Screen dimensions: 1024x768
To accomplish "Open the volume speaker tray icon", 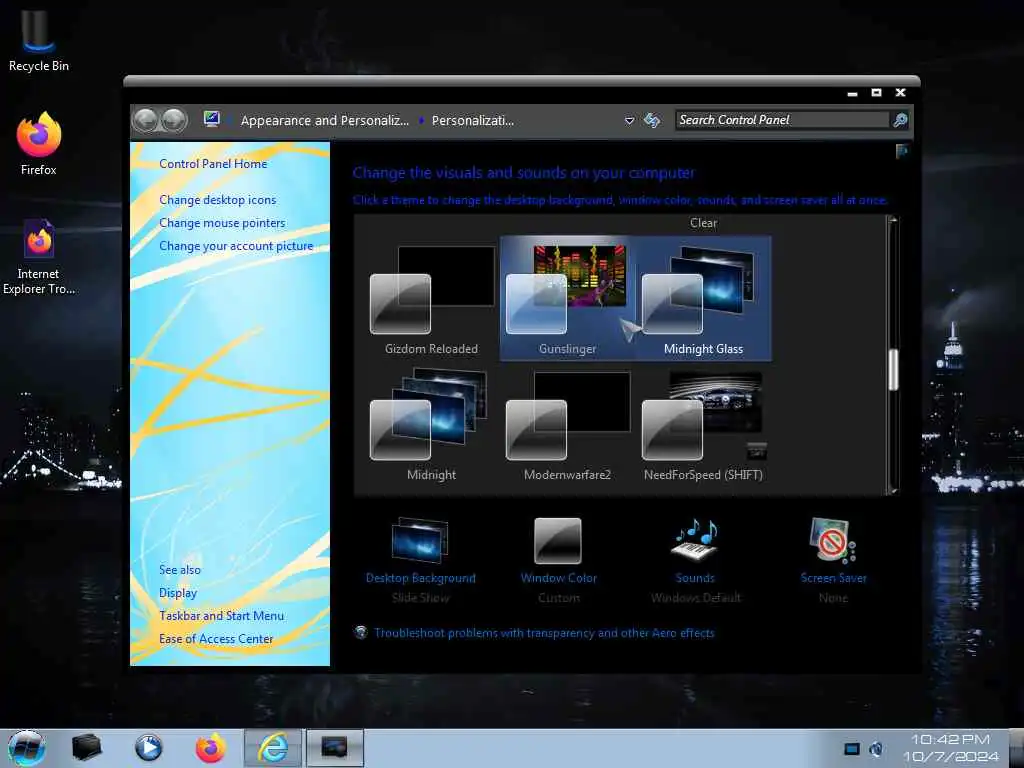I will (x=876, y=749).
